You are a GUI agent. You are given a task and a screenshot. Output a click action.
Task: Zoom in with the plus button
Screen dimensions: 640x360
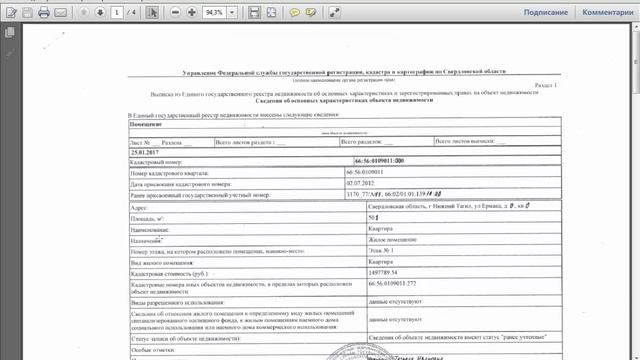coord(191,13)
